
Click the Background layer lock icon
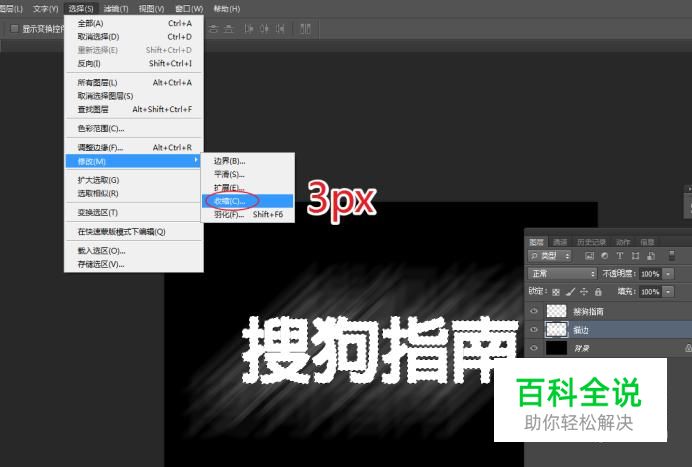coord(688,348)
